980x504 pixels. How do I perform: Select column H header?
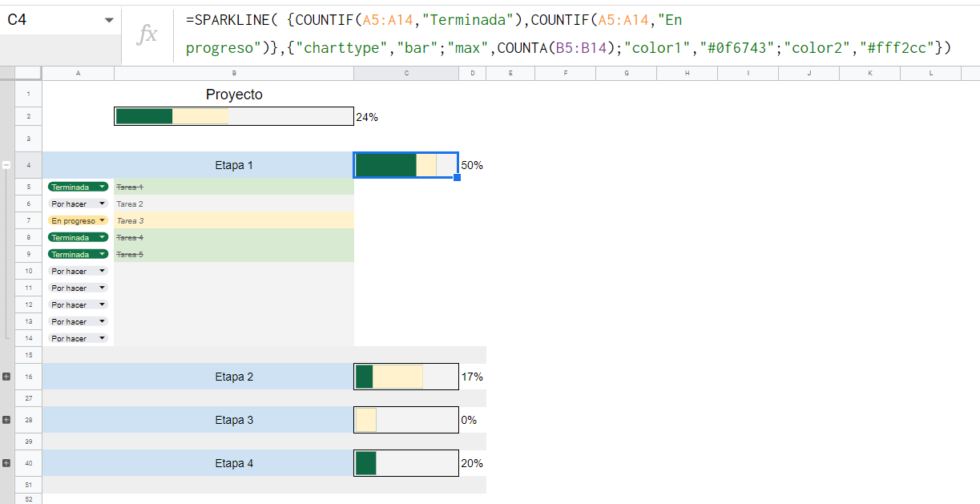click(x=688, y=73)
